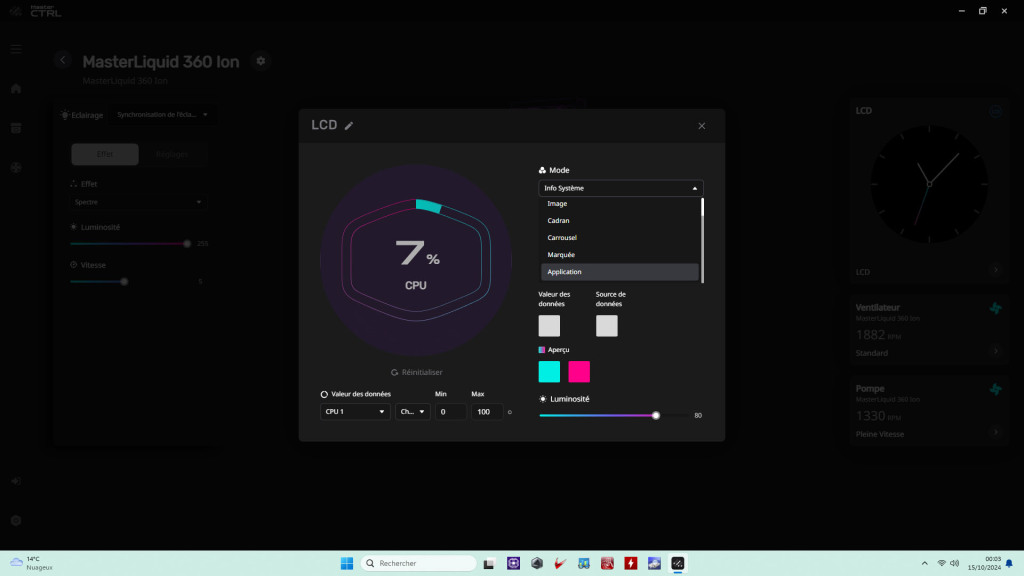
Task: Choose Cadran from the Mode list
Action: [x=620, y=221]
